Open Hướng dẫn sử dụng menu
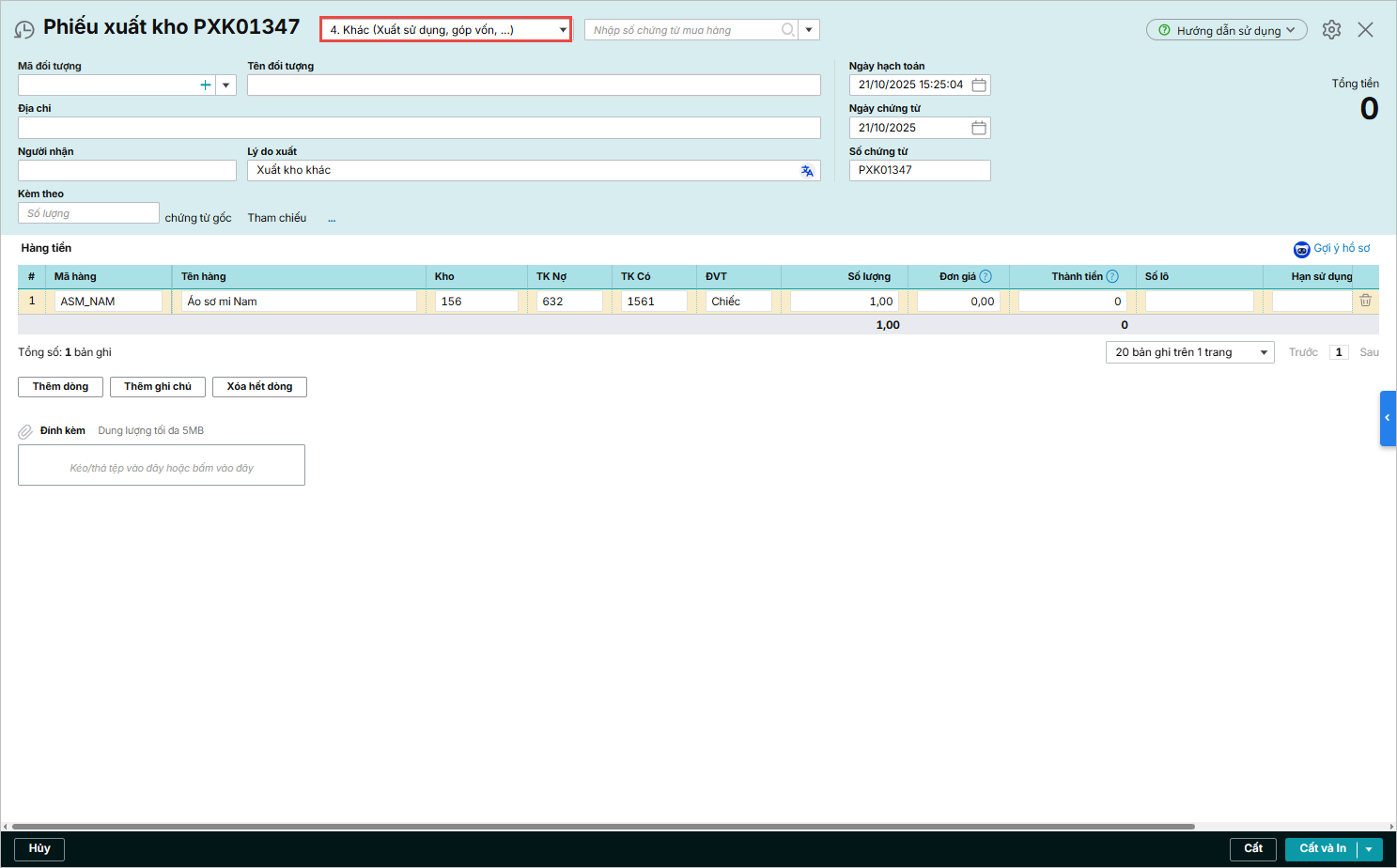 tap(1226, 30)
